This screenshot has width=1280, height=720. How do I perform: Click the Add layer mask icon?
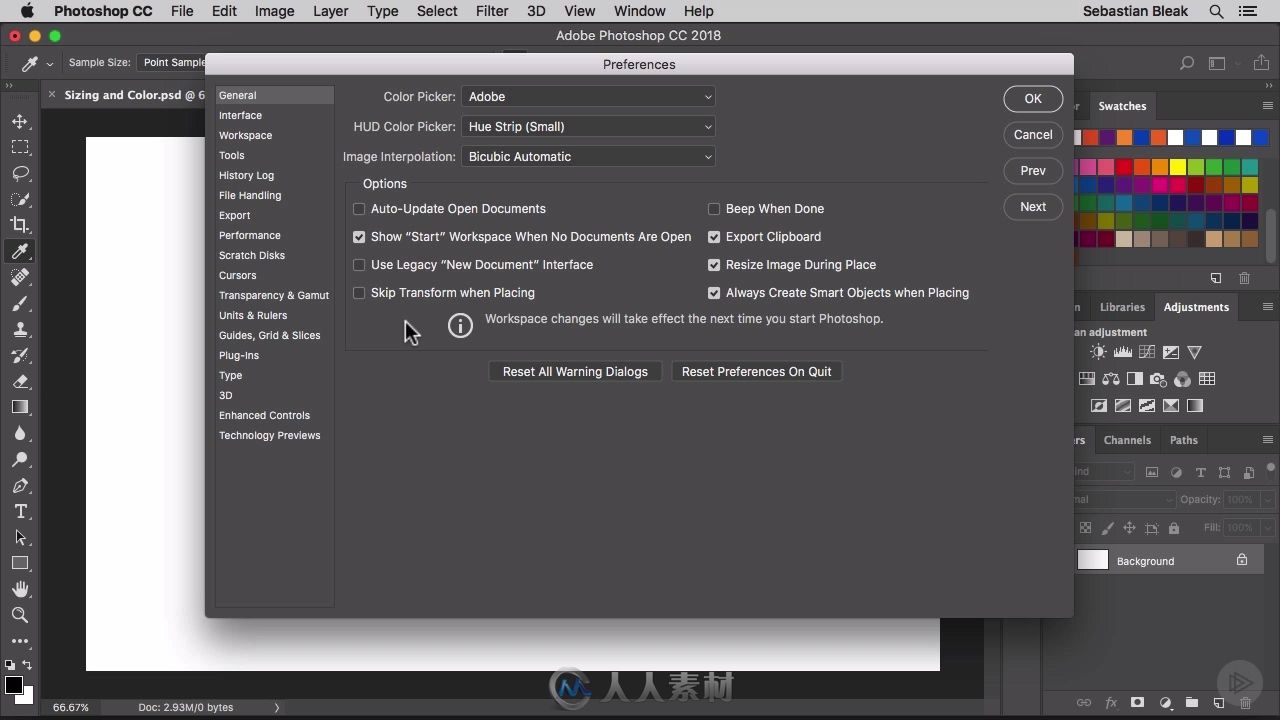[1137, 703]
